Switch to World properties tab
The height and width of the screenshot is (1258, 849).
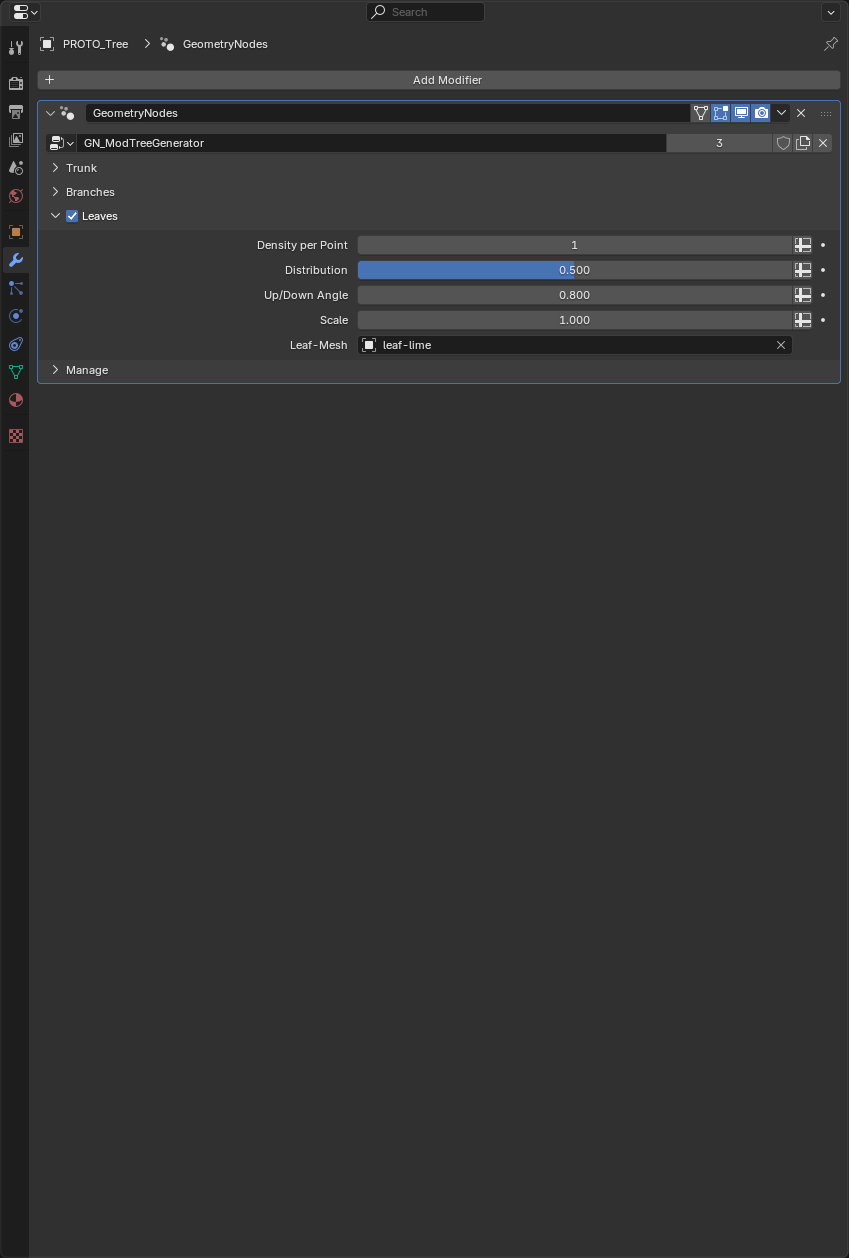click(x=15, y=196)
